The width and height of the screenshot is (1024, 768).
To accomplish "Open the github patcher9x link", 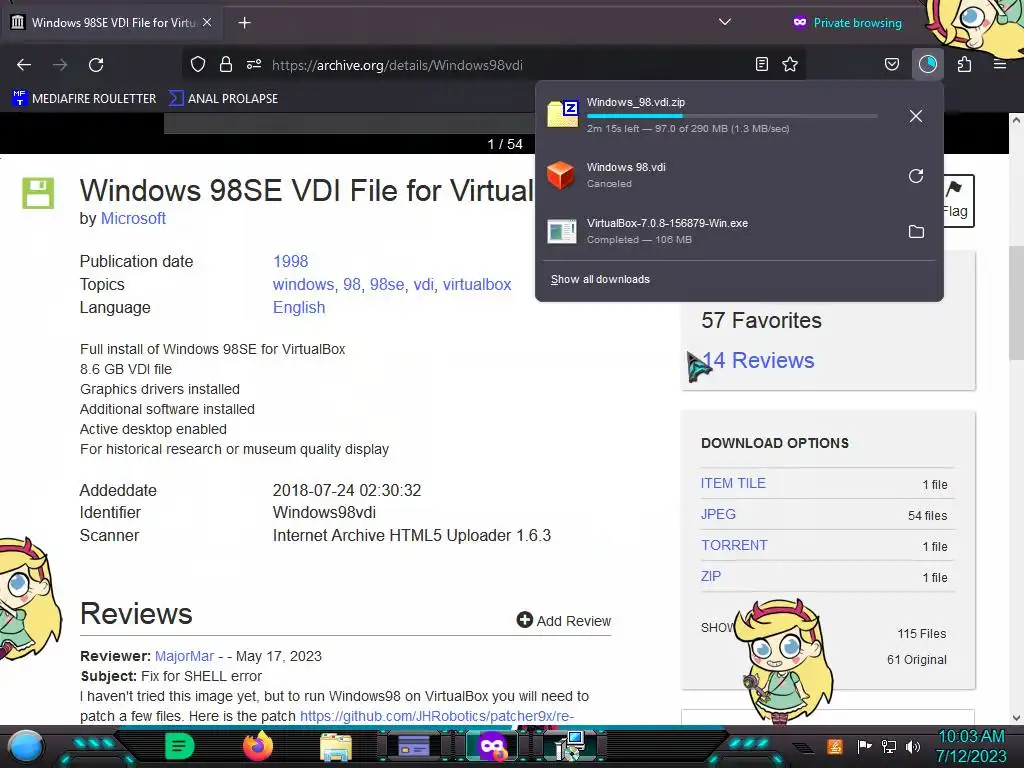I will pyautogui.click(x=437, y=716).
